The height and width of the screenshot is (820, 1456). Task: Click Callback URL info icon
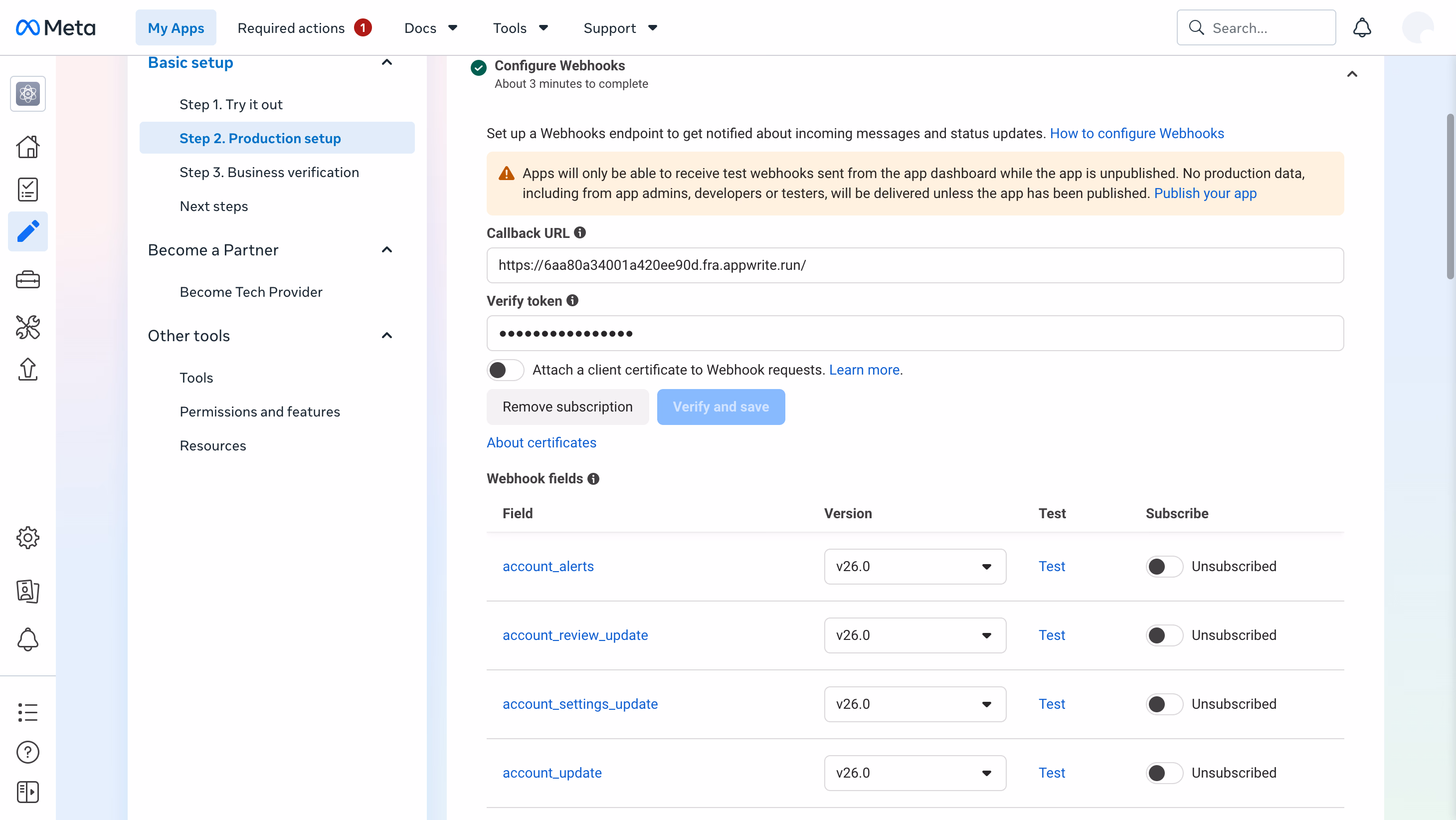click(x=580, y=232)
